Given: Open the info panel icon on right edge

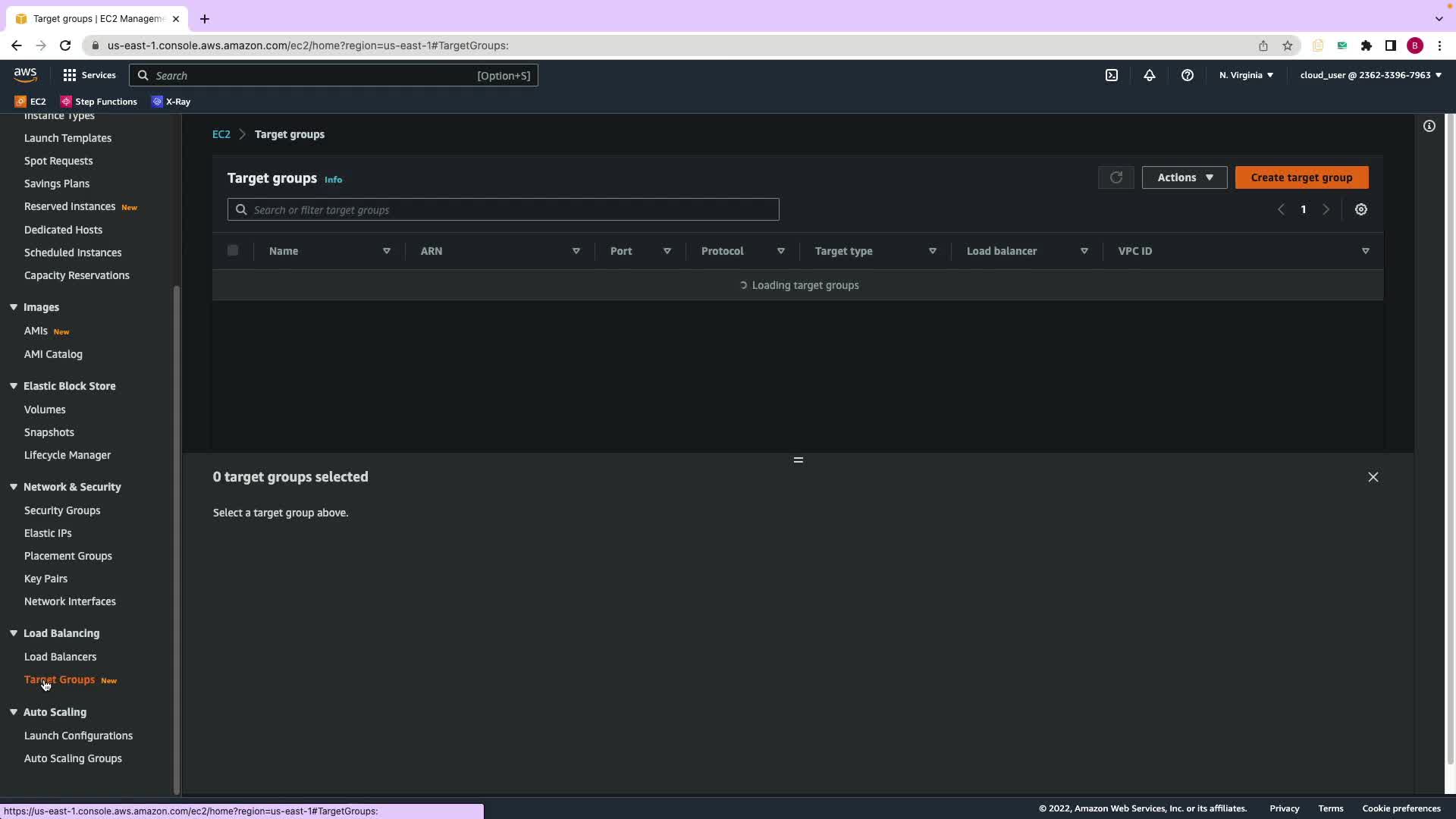Looking at the screenshot, I should point(1429,126).
